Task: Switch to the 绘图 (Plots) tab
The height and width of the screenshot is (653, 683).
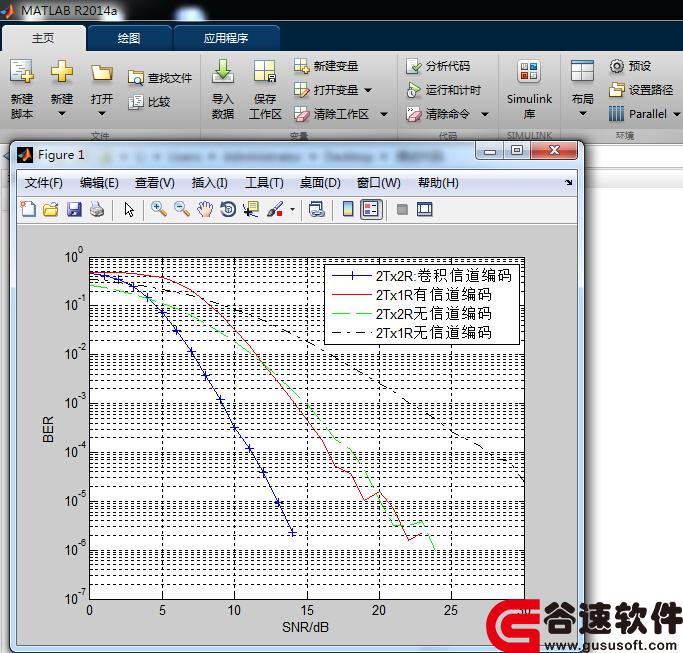Action: pyautogui.click(x=129, y=38)
